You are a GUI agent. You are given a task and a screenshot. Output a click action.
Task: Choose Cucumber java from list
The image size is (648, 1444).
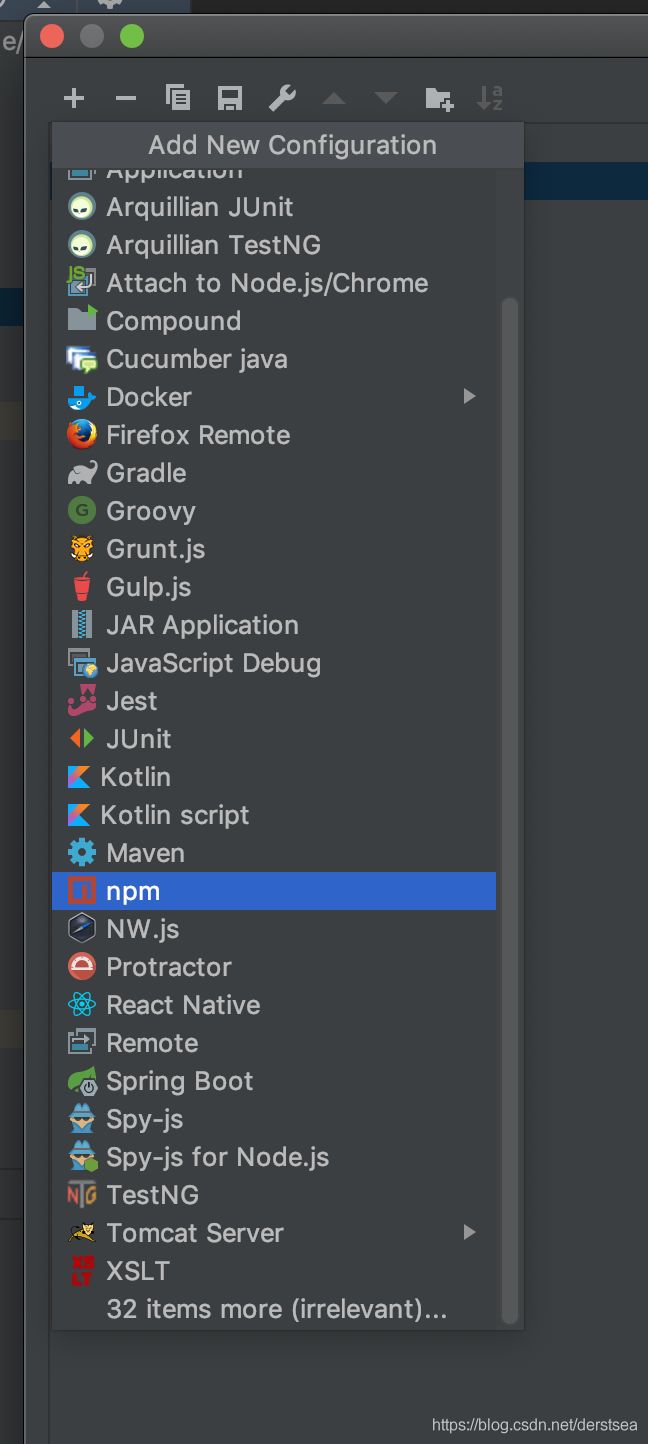pos(274,359)
